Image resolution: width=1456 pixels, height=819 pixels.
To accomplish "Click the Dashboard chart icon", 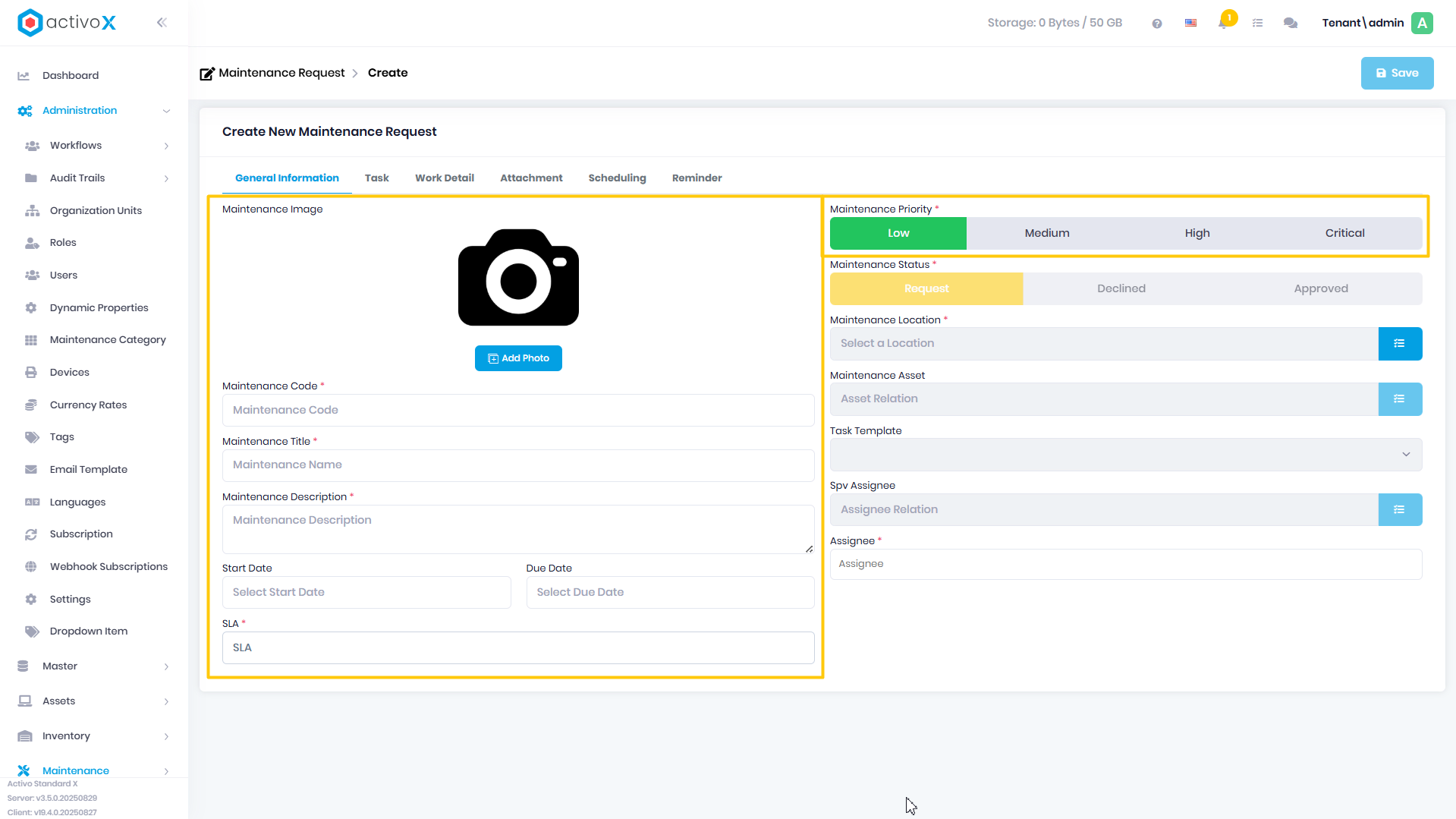I will 24,76.
